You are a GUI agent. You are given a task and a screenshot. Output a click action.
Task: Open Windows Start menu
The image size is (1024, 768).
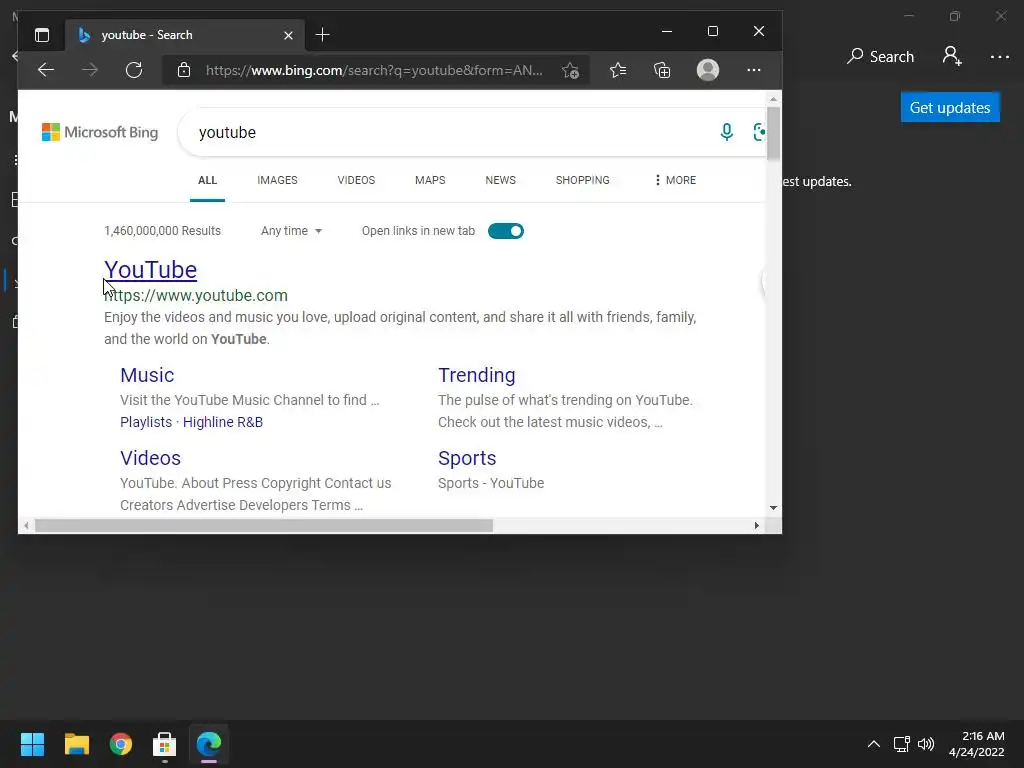coord(32,744)
